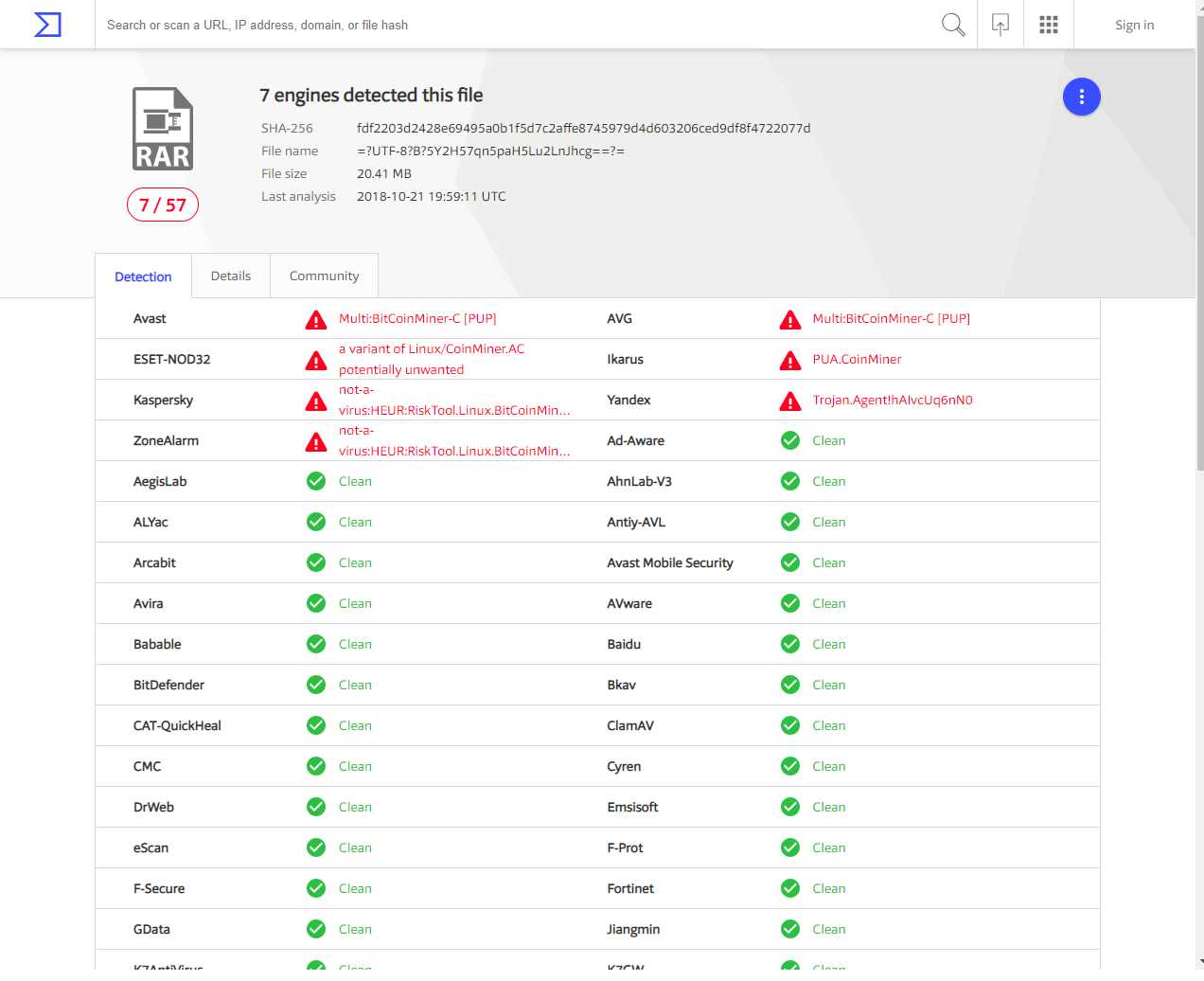This screenshot has width=1204, height=981.
Task: Click the Antiy-AVL green check icon
Action: [790, 522]
